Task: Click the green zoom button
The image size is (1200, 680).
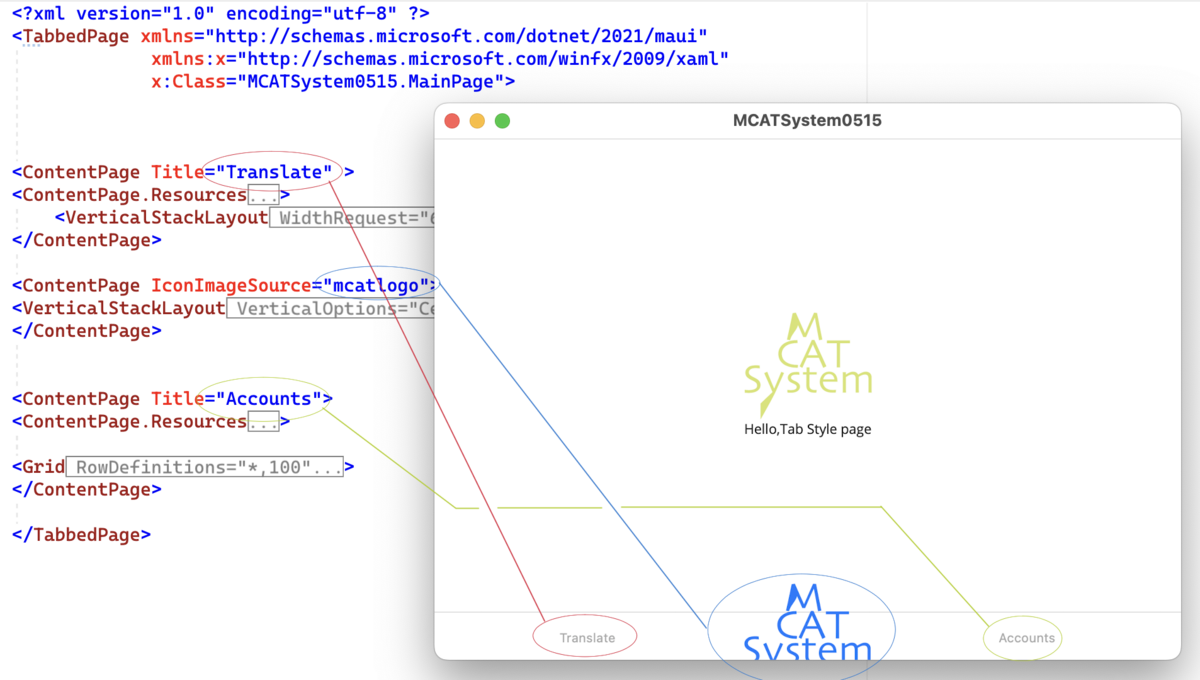Action: pos(502,120)
